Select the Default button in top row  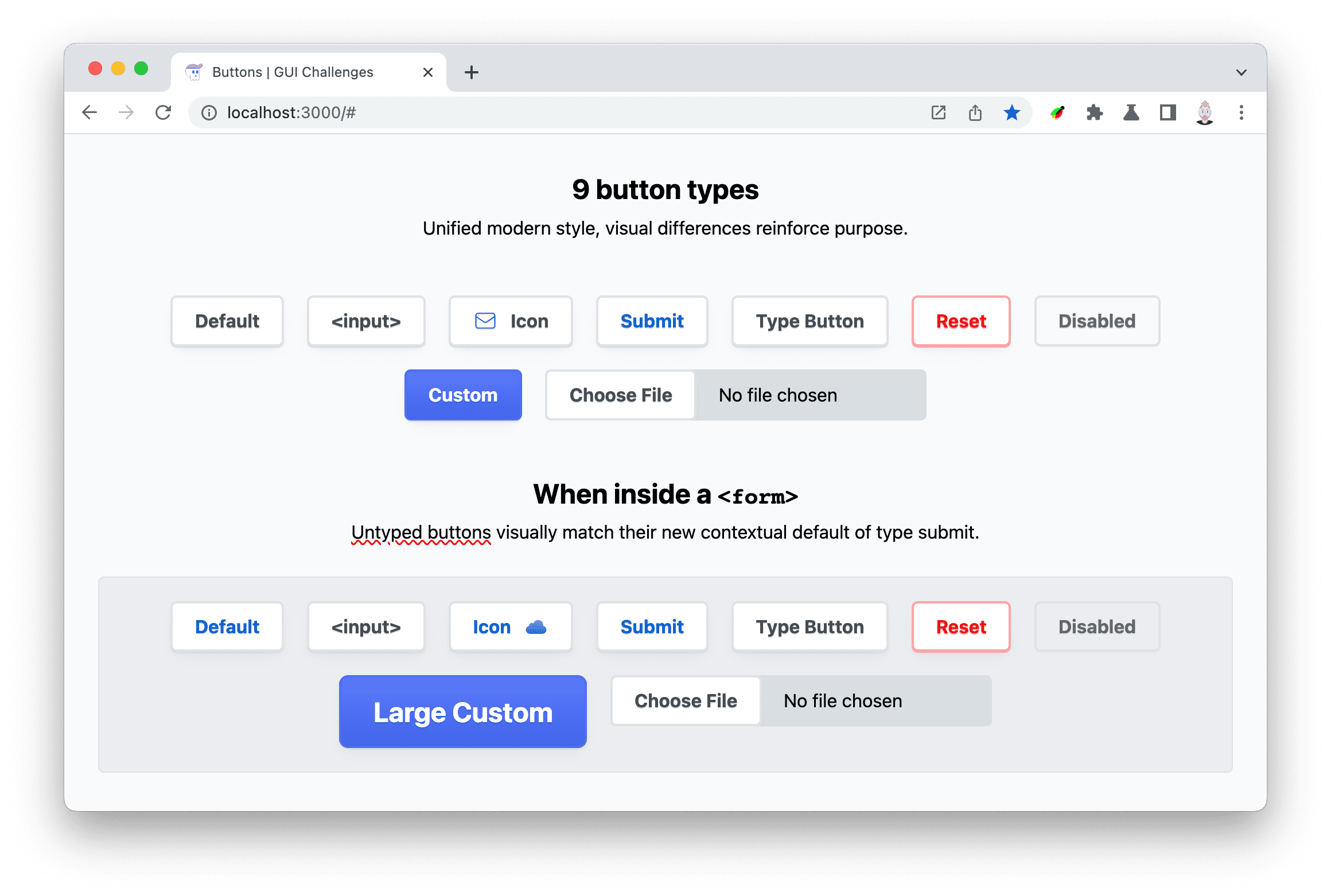[x=227, y=321]
